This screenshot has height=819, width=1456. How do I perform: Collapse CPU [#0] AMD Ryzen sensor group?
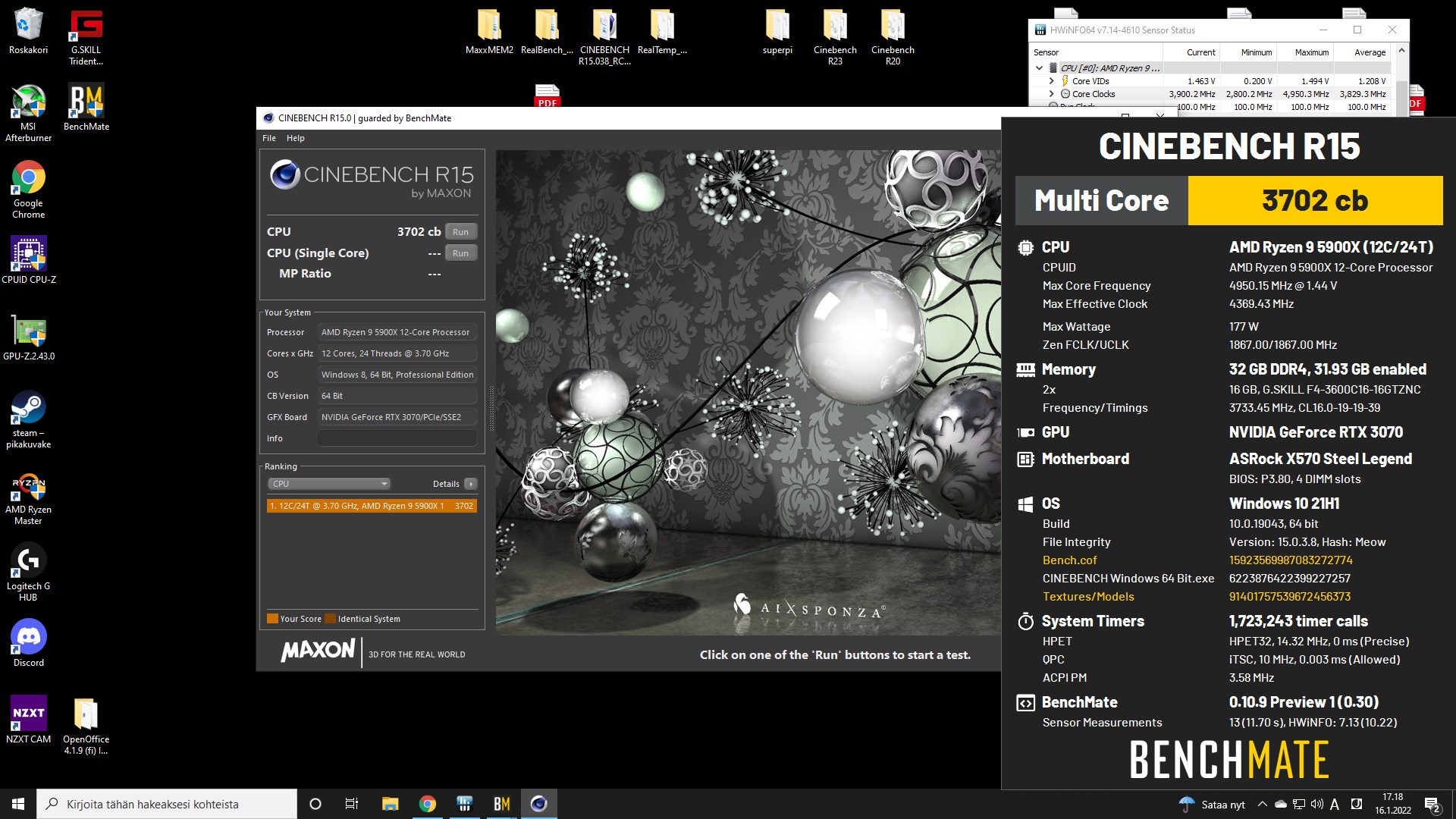coord(1039,68)
